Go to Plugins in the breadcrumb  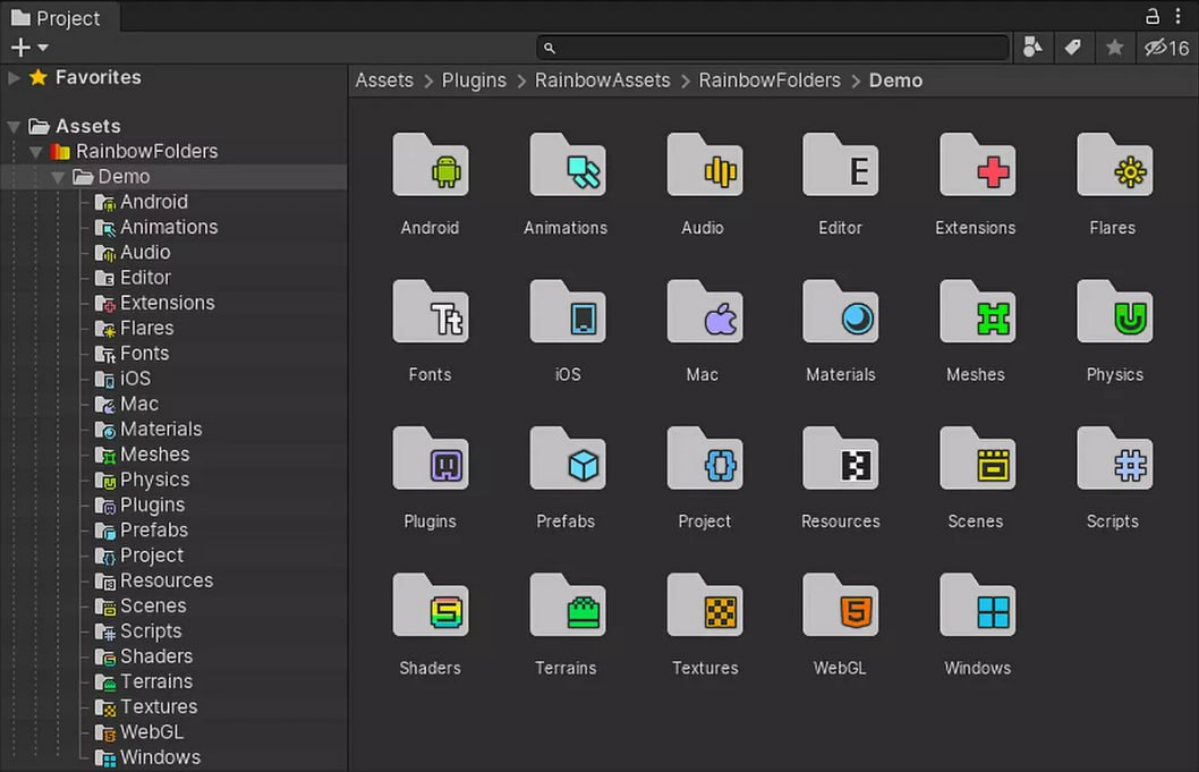click(x=474, y=80)
